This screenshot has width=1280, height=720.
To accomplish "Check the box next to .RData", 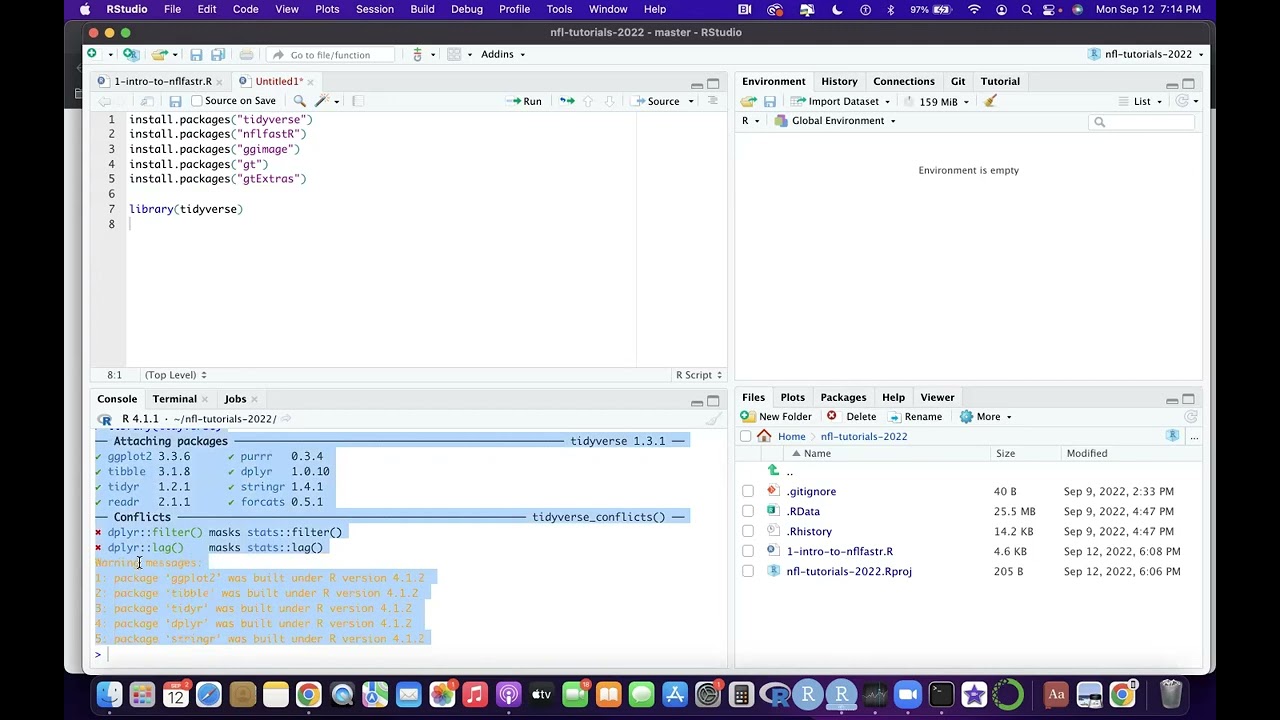I will pos(748,511).
